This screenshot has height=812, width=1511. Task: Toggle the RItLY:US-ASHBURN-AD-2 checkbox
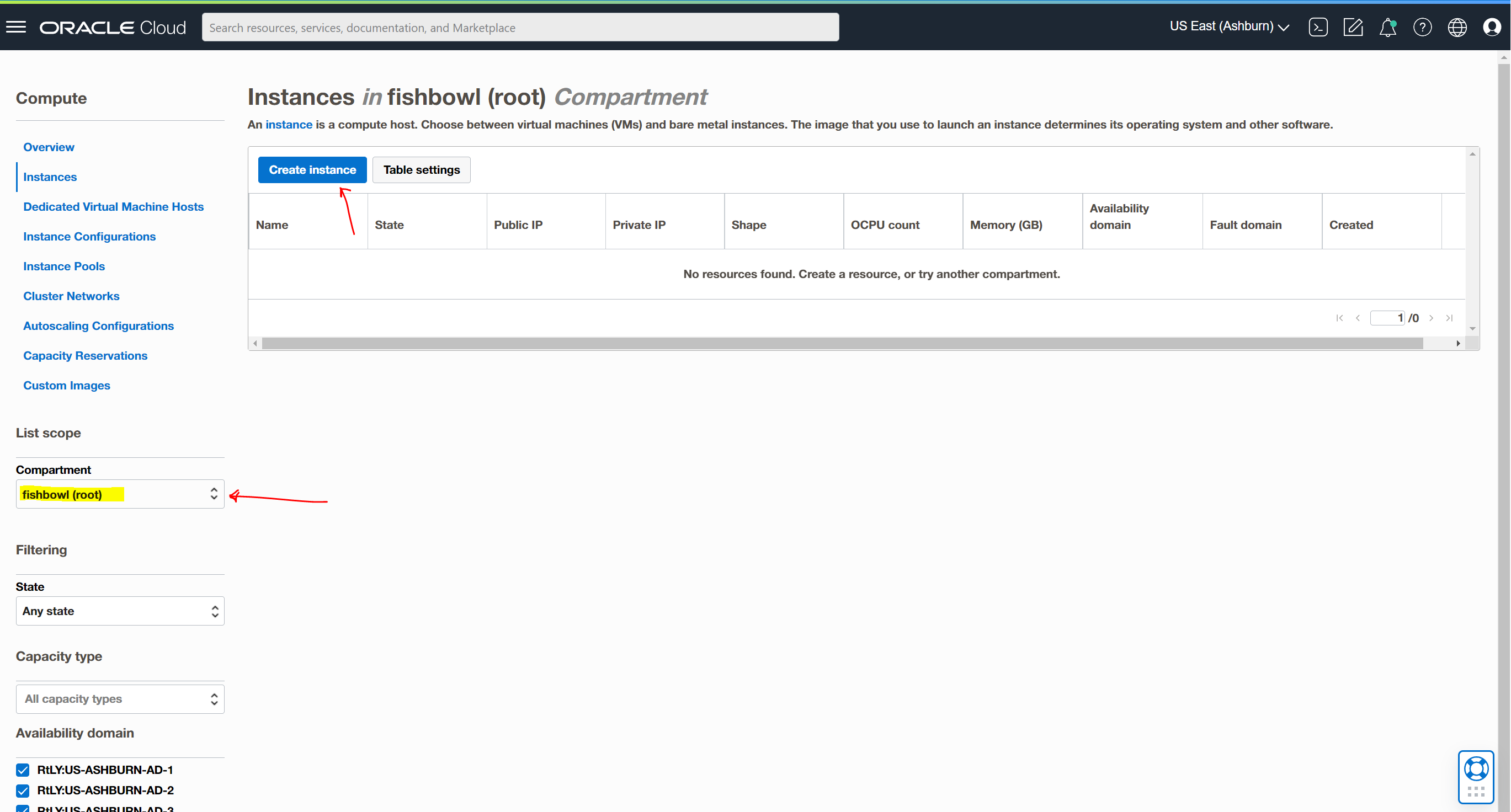click(x=22, y=790)
